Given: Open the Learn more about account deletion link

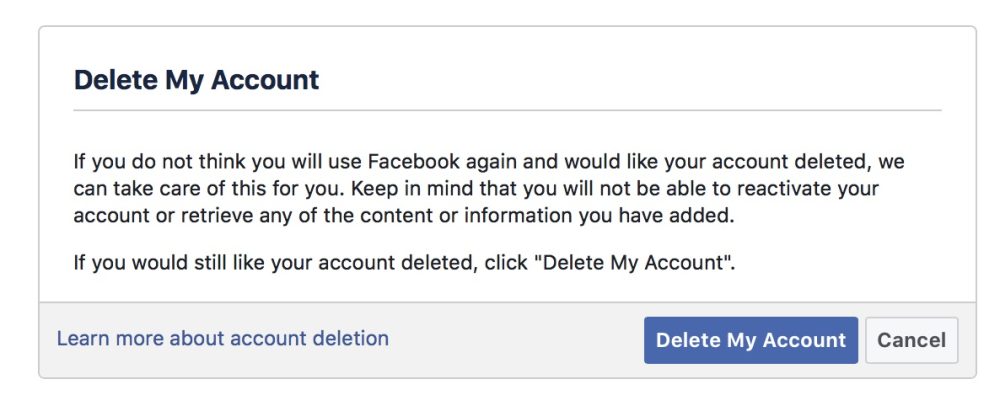Looking at the screenshot, I should [222, 338].
